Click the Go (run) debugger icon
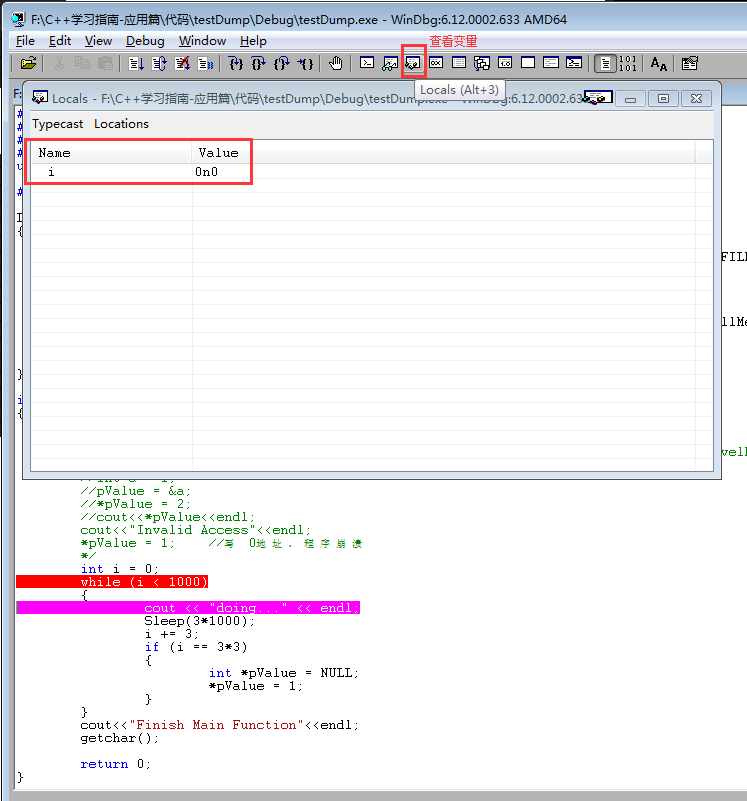 136,63
